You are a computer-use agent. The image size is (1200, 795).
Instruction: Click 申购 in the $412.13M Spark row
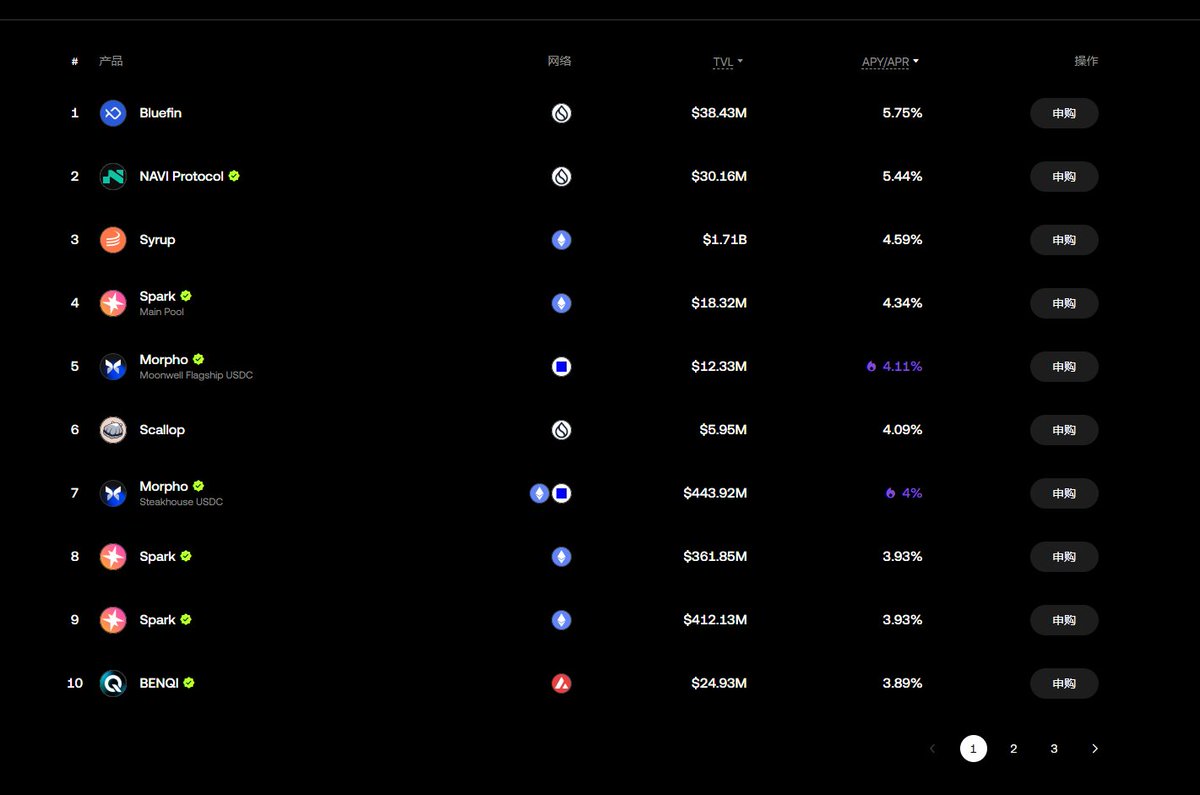click(x=1064, y=620)
